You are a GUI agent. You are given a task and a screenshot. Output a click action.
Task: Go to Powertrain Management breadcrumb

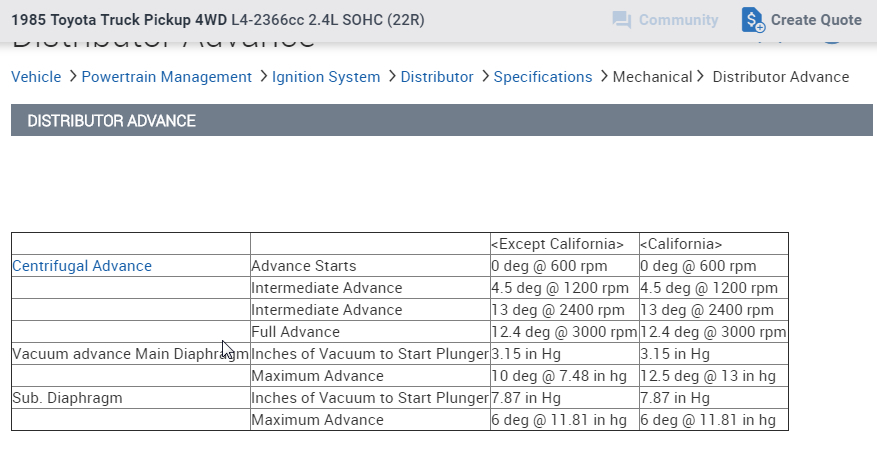tap(167, 77)
